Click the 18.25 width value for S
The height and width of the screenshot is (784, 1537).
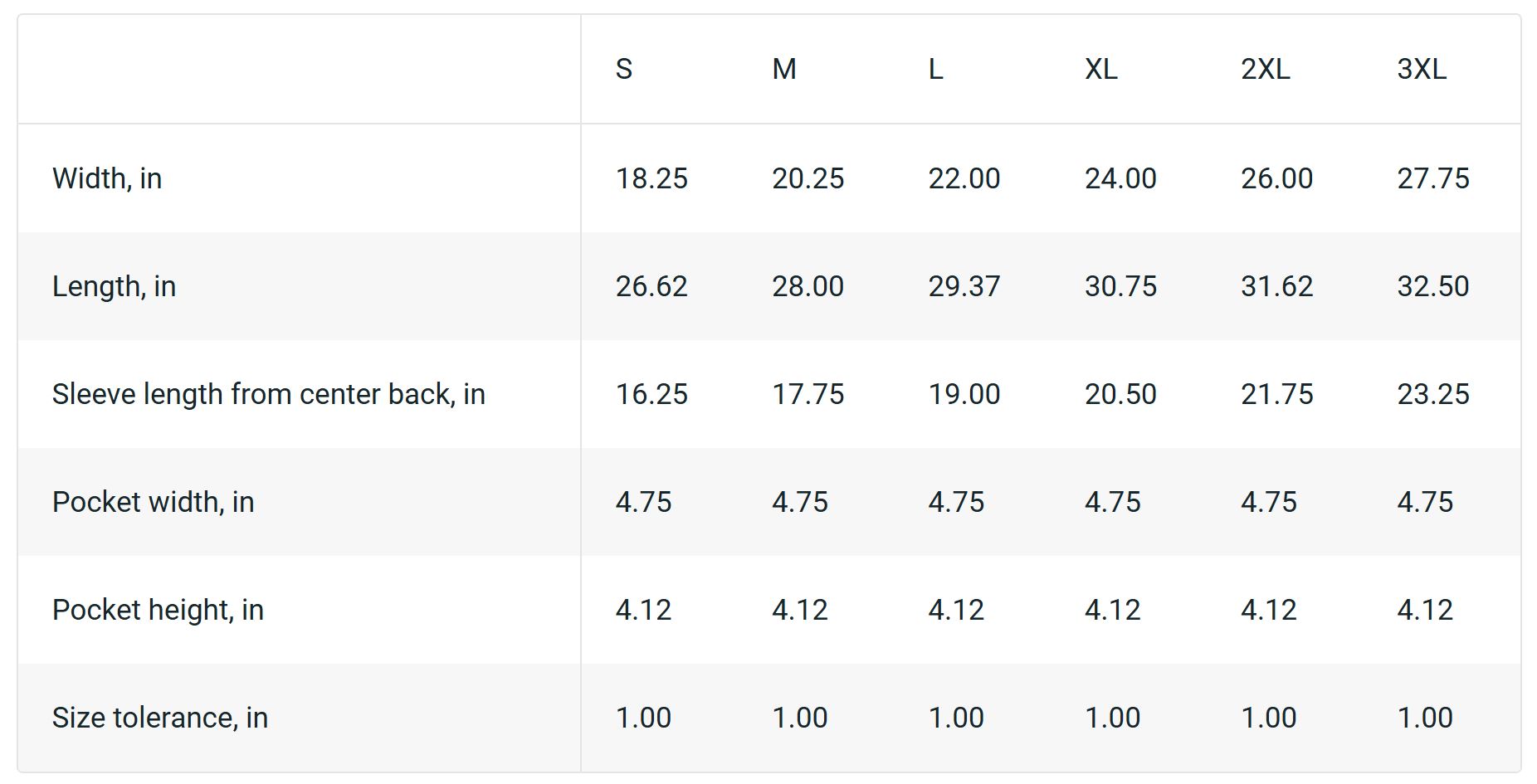tap(651, 178)
